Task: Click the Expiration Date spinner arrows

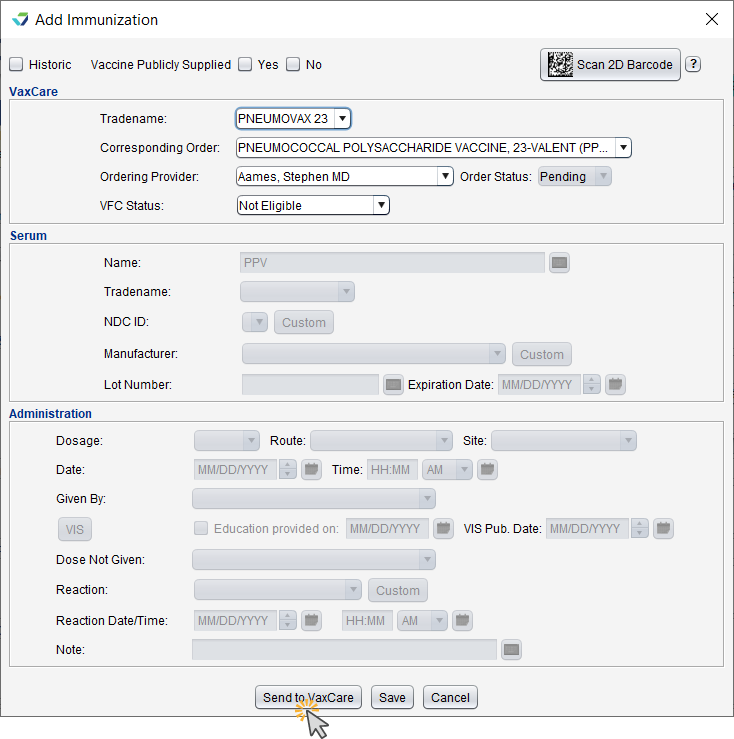Action: click(591, 385)
